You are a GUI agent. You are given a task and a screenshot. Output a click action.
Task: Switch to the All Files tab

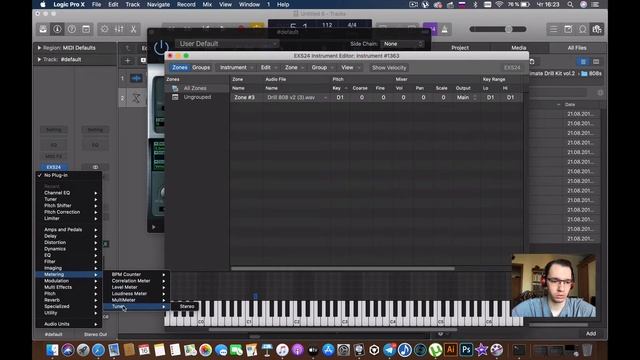(x=577, y=48)
